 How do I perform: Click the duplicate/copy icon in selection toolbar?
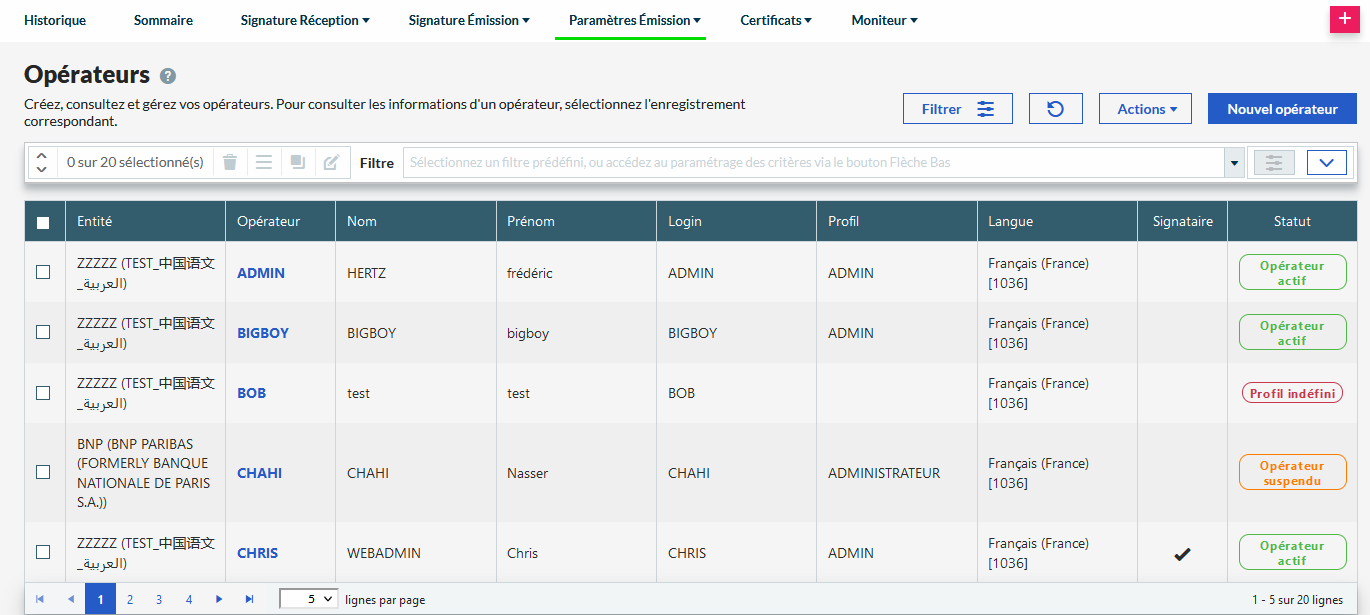coord(297,162)
